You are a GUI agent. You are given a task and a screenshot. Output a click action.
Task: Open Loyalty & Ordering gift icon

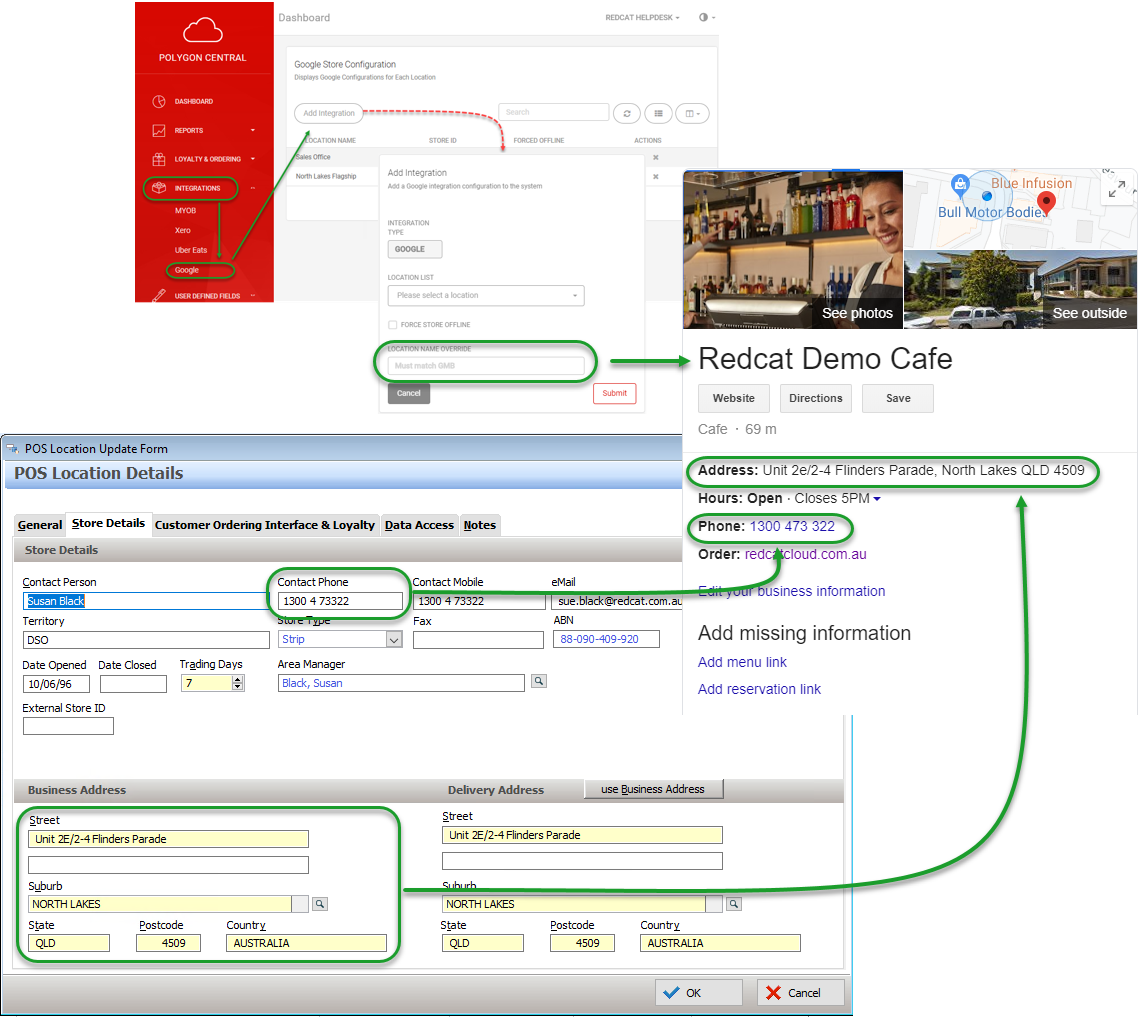tap(159, 159)
